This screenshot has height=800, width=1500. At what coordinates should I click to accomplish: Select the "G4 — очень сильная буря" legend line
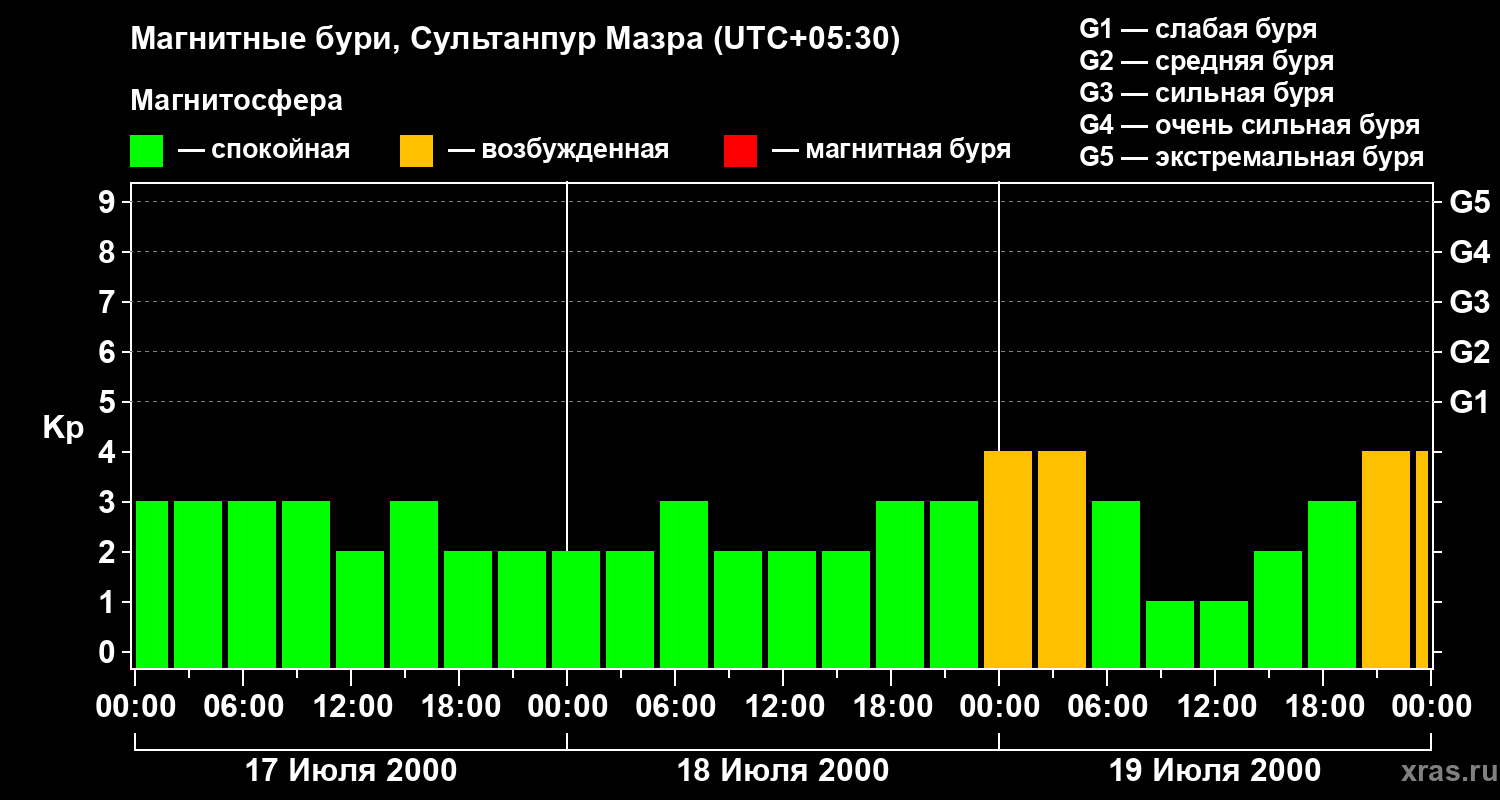[x=1250, y=125]
